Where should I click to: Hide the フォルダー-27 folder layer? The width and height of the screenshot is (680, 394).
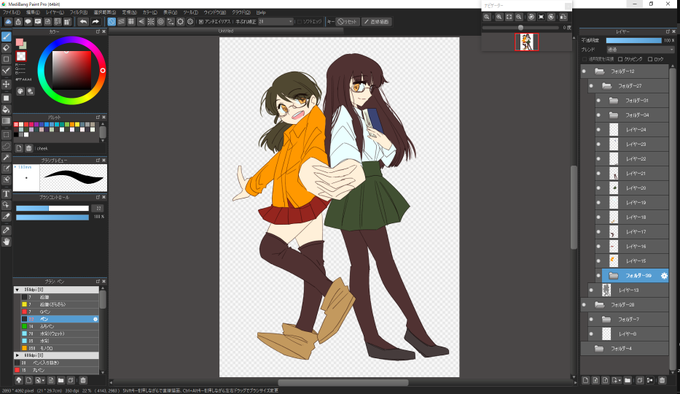click(x=591, y=86)
